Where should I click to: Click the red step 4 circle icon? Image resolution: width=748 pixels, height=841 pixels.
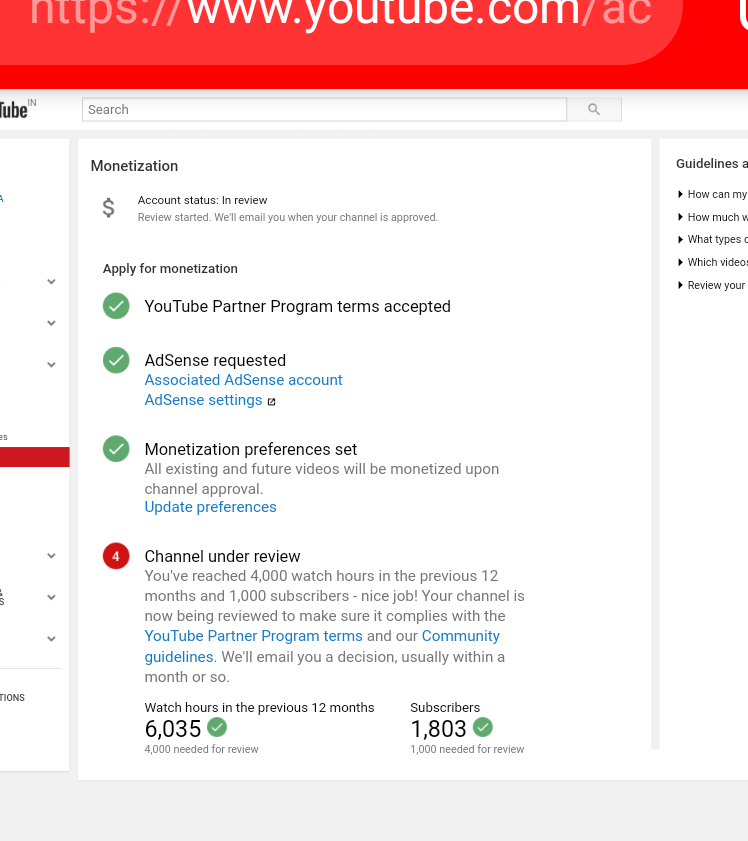[x=116, y=556]
